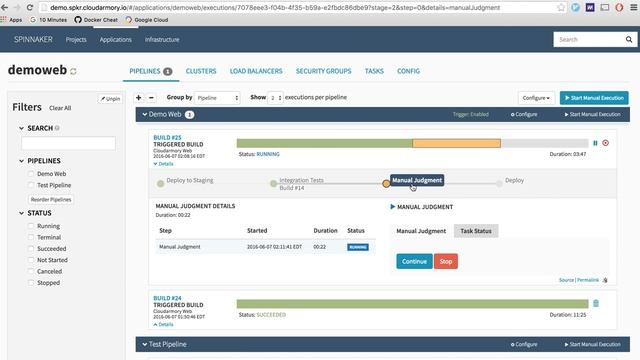The width and height of the screenshot is (640, 360).
Task: Click the purple W extension icon
Action: pos(590,7)
